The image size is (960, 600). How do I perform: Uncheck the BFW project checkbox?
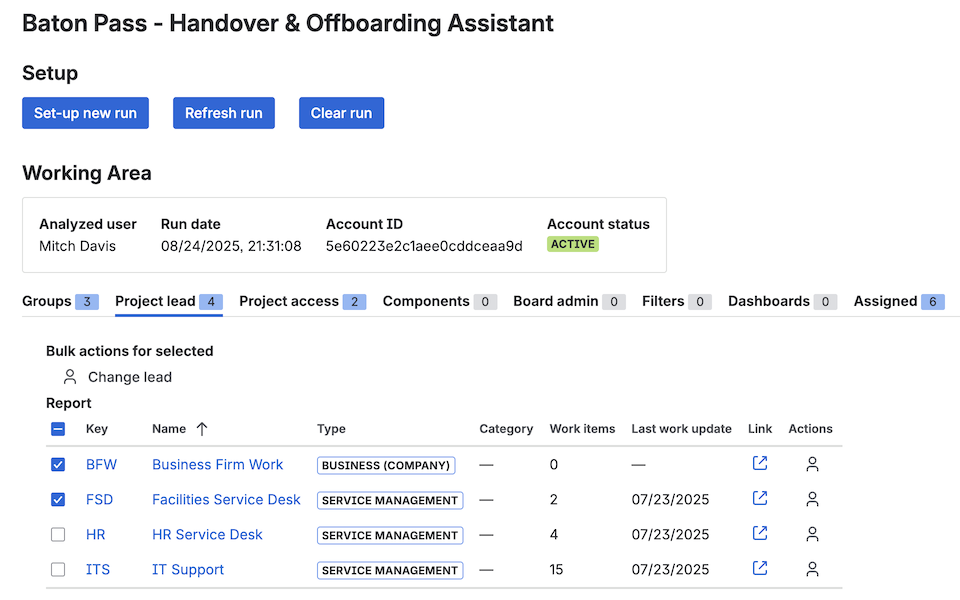pyautogui.click(x=58, y=464)
